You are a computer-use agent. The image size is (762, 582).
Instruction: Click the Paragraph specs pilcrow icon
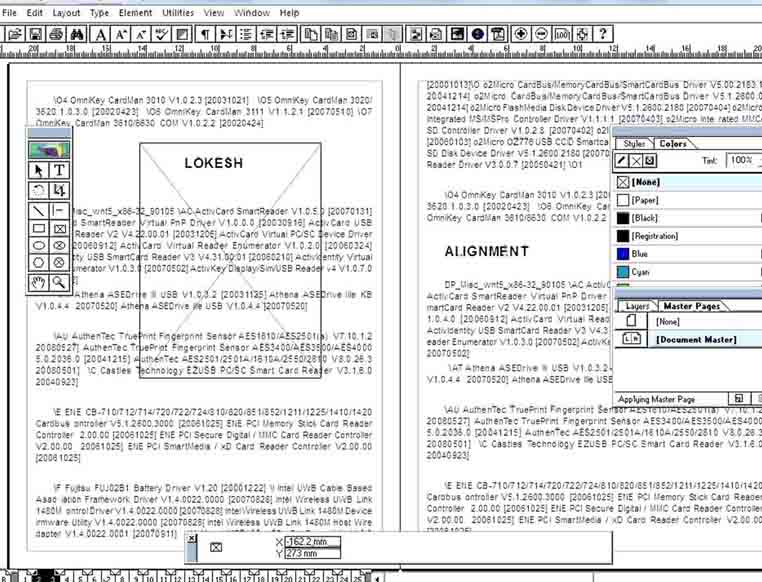206,34
